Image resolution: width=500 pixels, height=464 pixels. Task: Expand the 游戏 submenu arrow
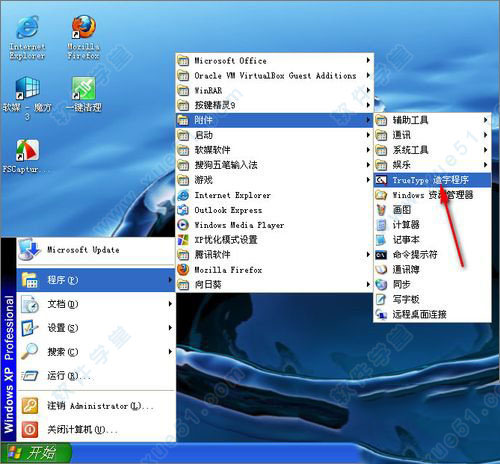coord(368,180)
